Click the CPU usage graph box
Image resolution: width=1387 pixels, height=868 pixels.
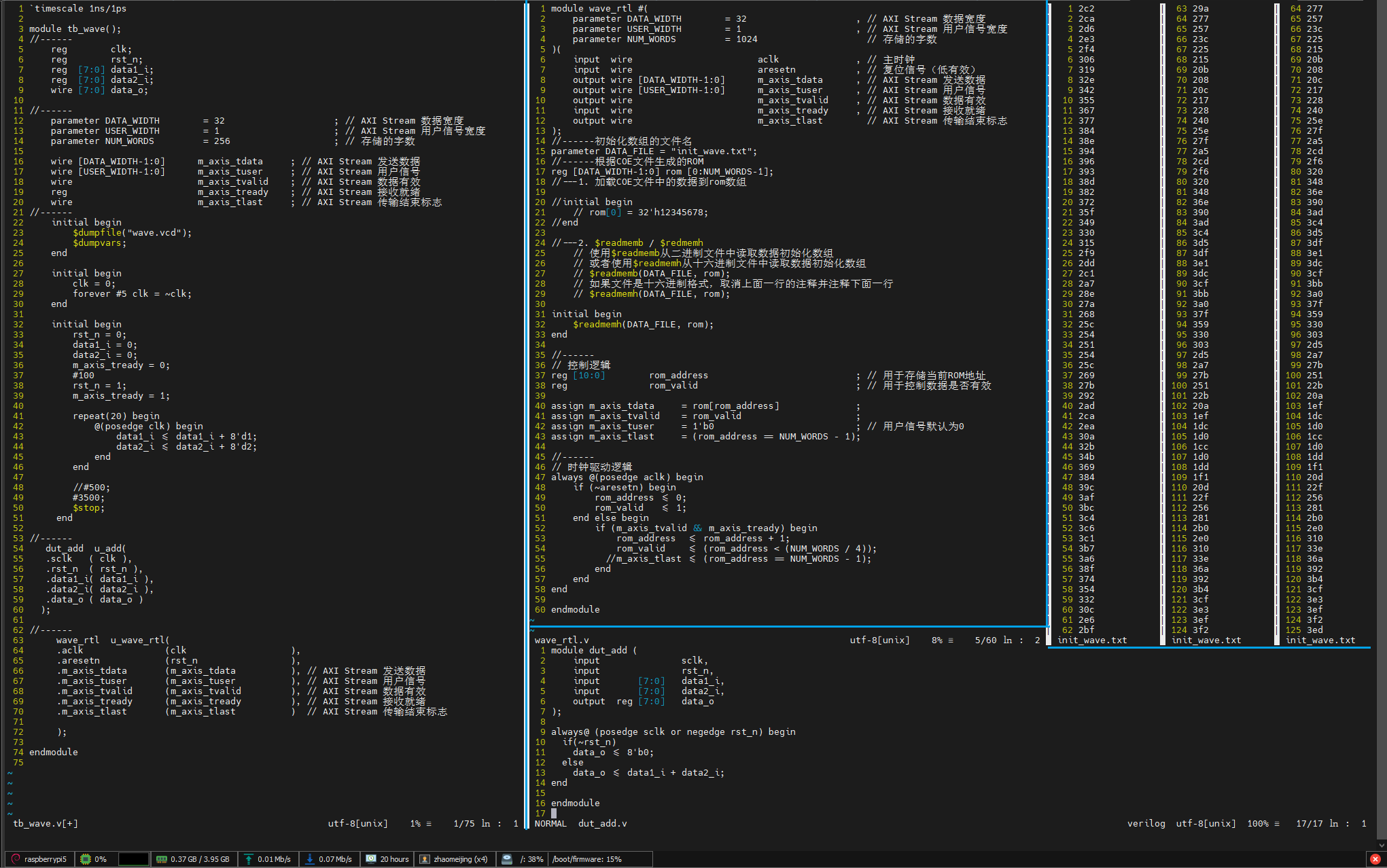pos(134,859)
